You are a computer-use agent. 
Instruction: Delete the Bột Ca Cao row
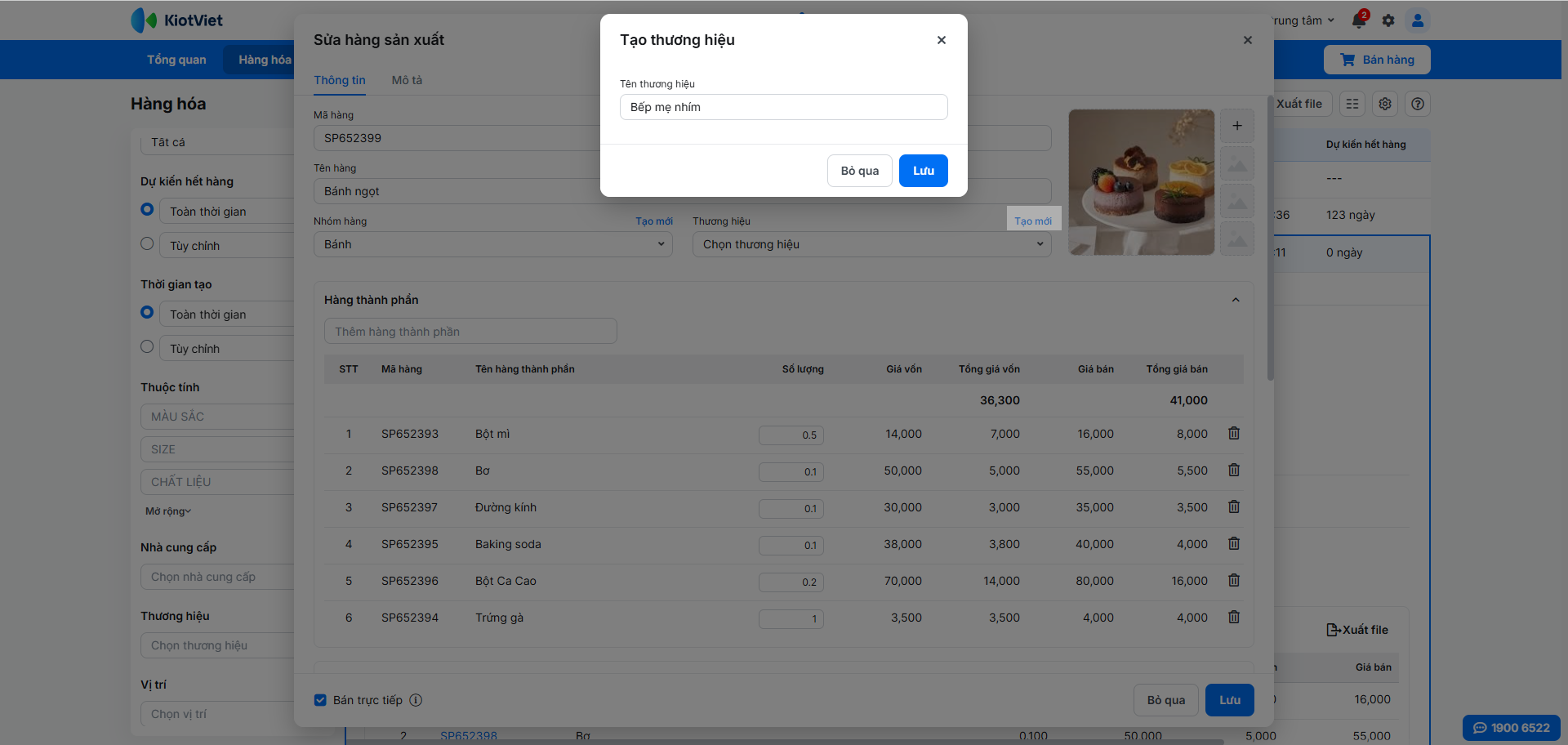pos(1234,581)
